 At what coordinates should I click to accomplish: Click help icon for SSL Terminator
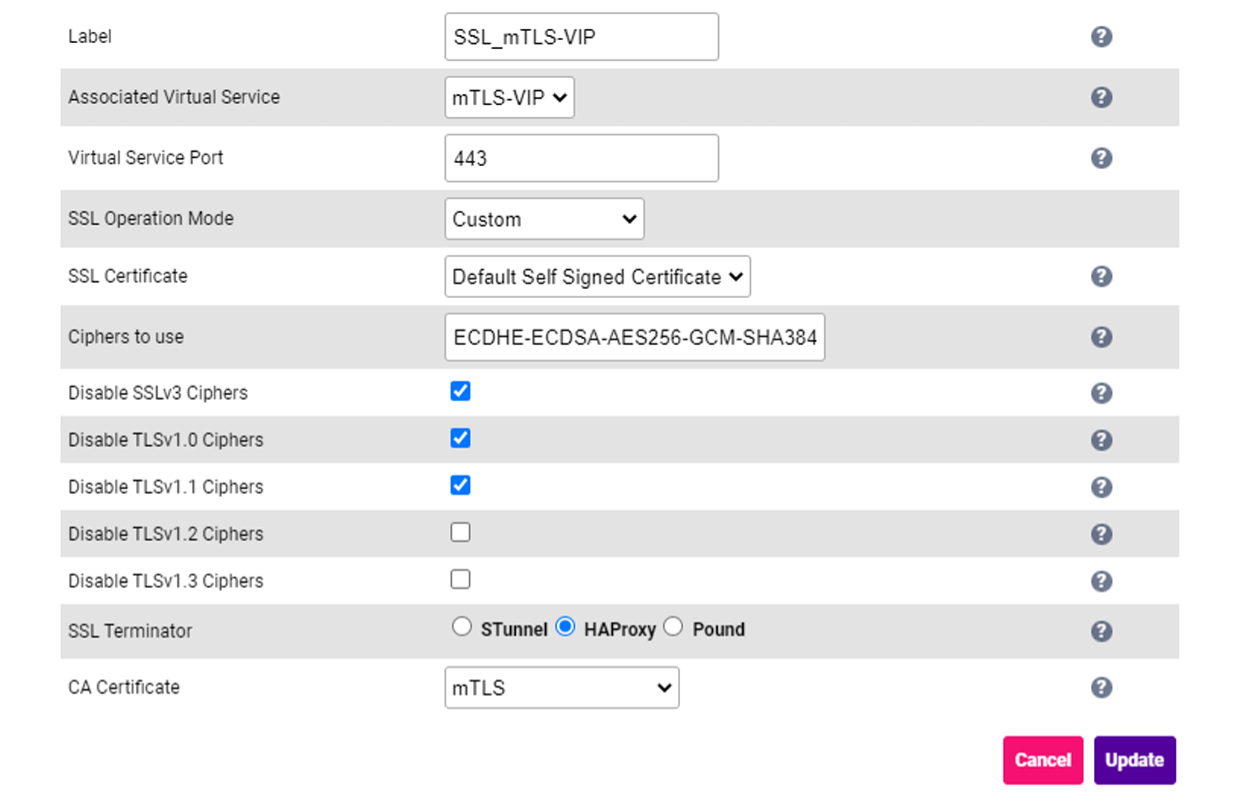coord(1101,631)
